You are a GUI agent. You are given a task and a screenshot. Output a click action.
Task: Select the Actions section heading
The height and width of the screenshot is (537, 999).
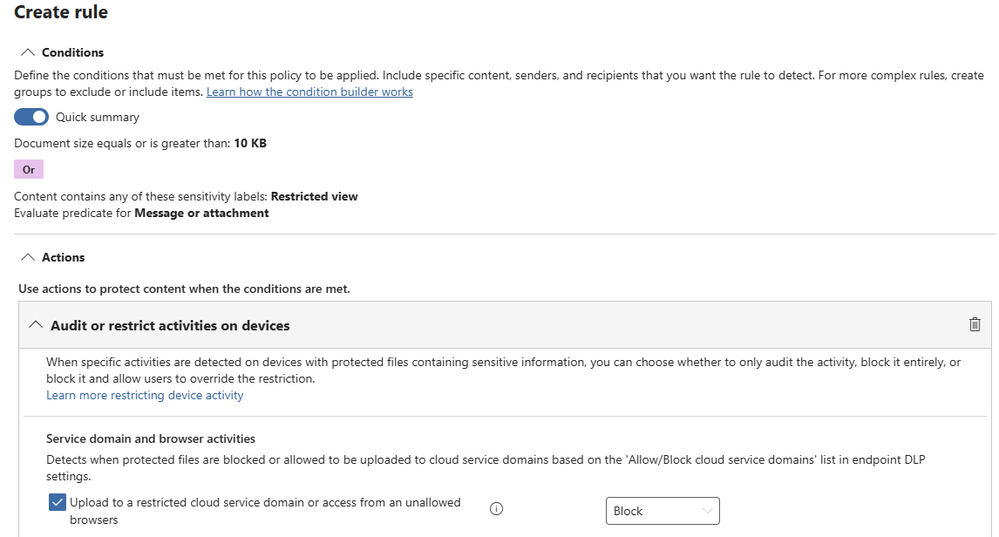coord(63,258)
